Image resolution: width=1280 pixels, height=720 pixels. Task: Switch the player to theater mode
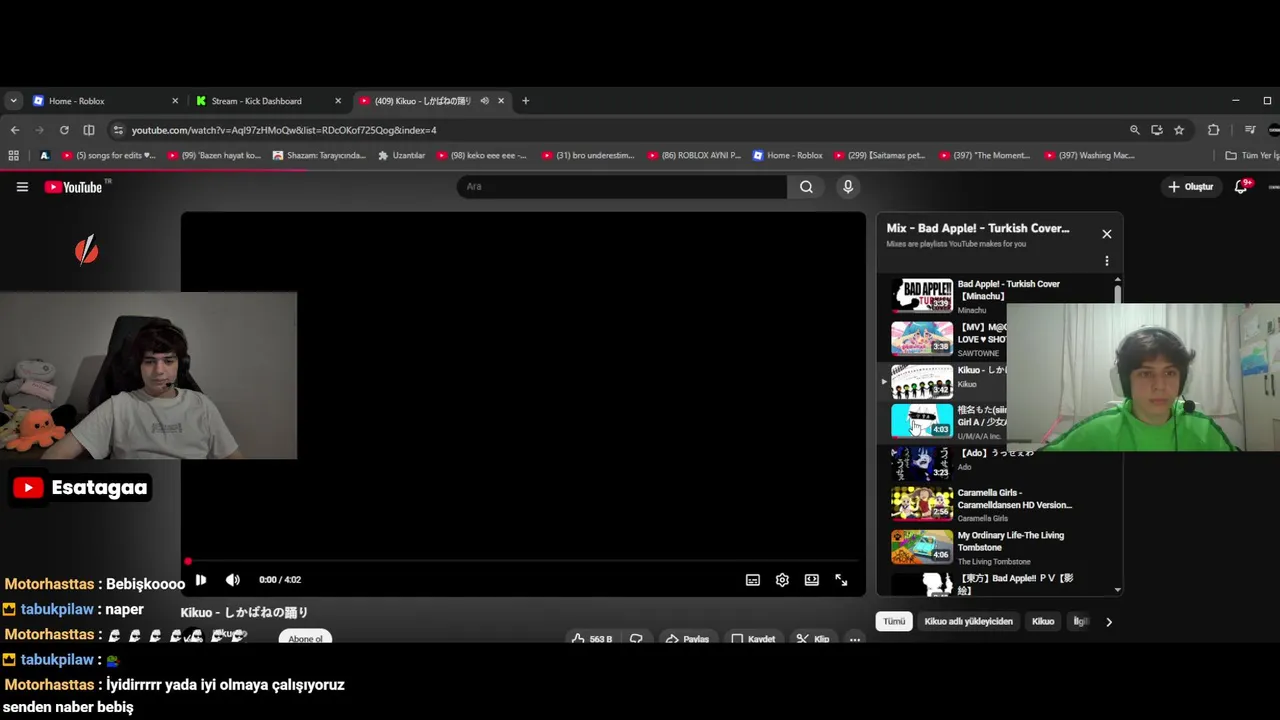click(x=812, y=580)
